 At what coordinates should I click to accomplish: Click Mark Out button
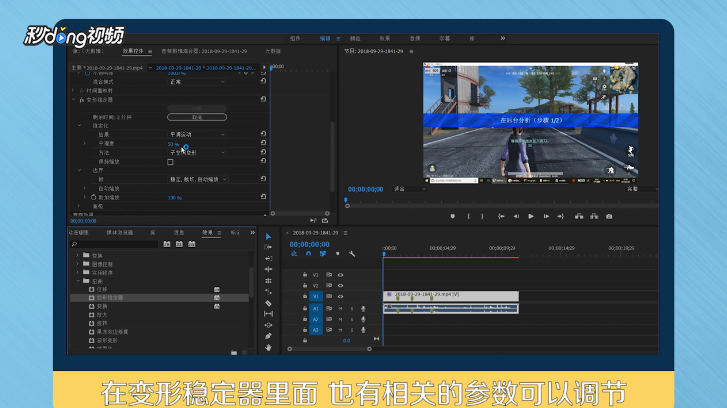pos(482,217)
